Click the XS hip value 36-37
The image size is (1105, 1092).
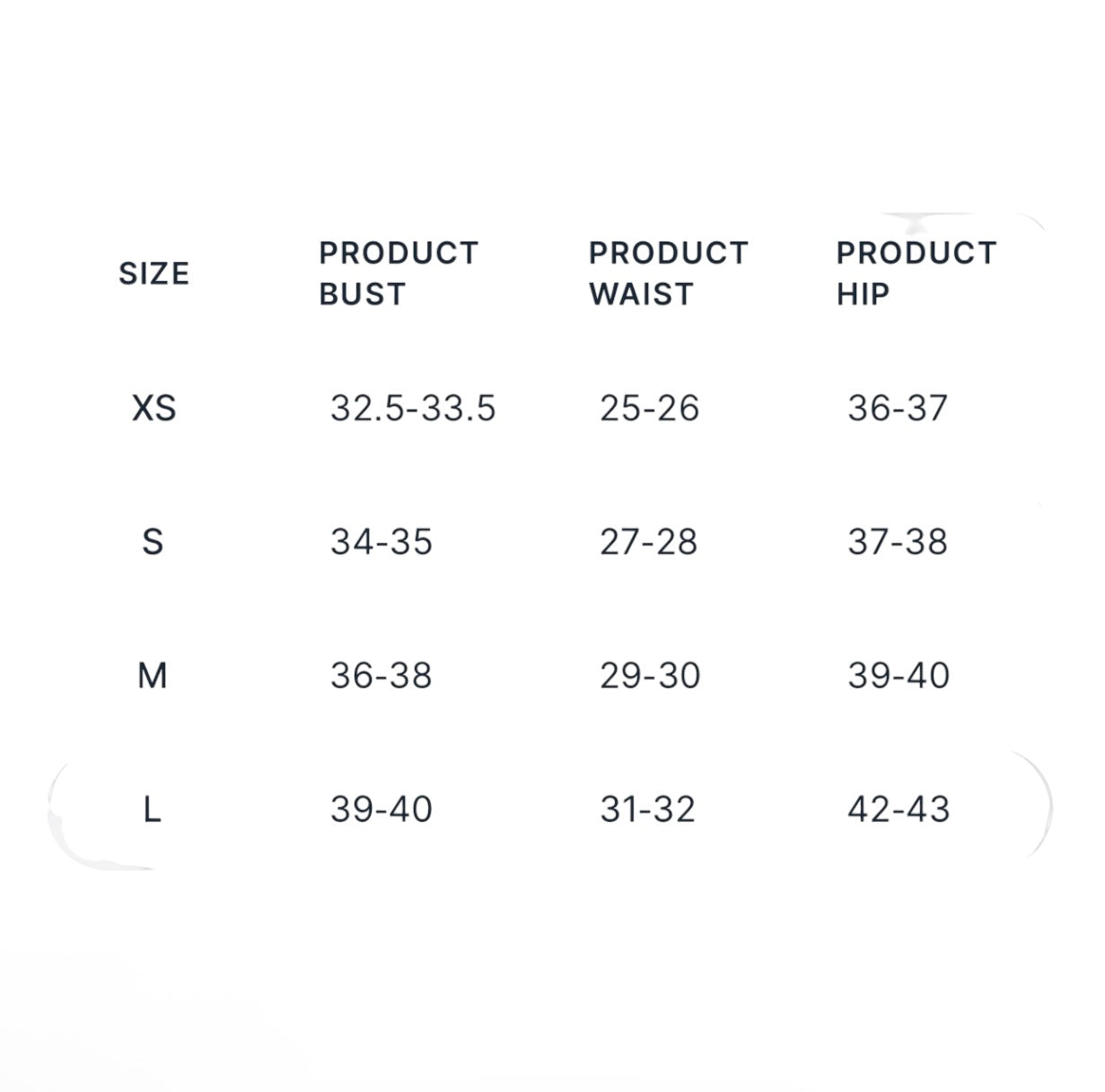coord(898,409)
